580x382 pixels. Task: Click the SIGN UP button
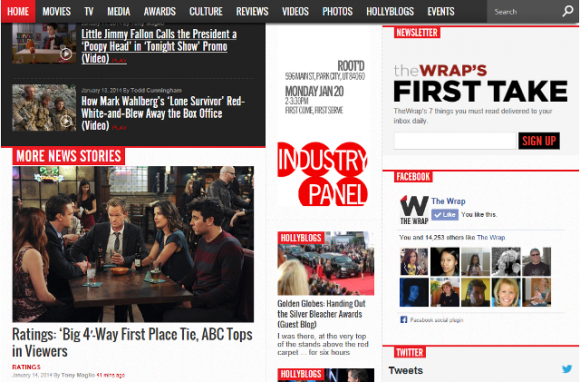(539, 141)
